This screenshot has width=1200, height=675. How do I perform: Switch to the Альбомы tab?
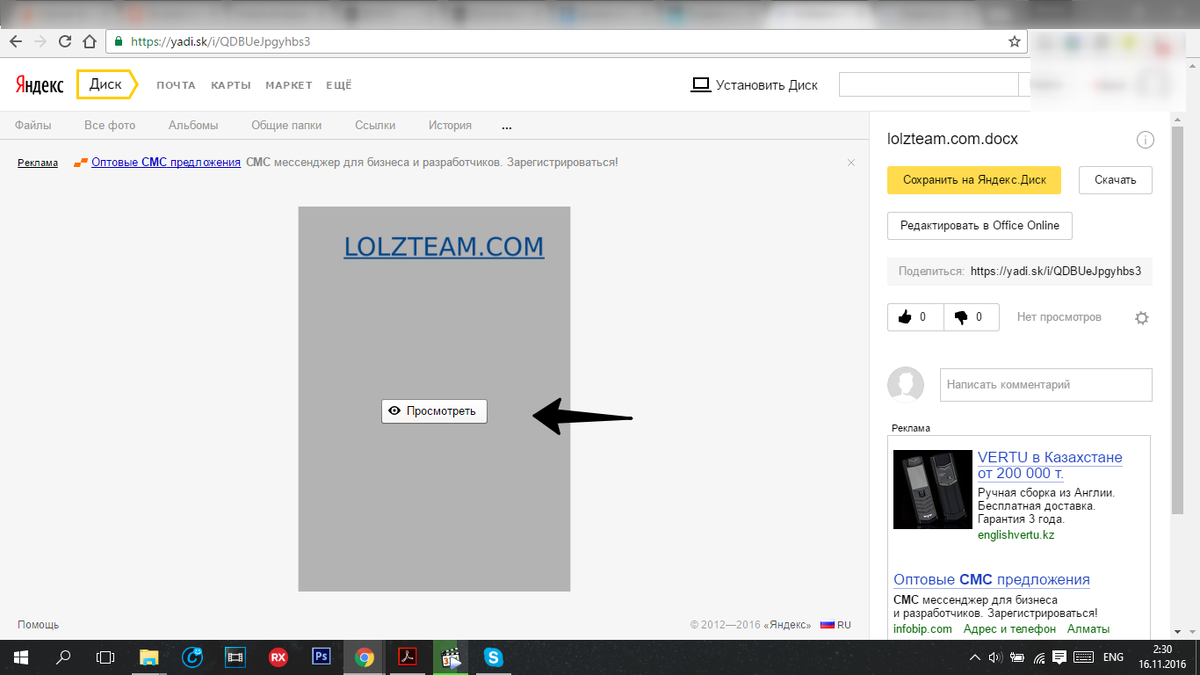[x=193, y=126]
